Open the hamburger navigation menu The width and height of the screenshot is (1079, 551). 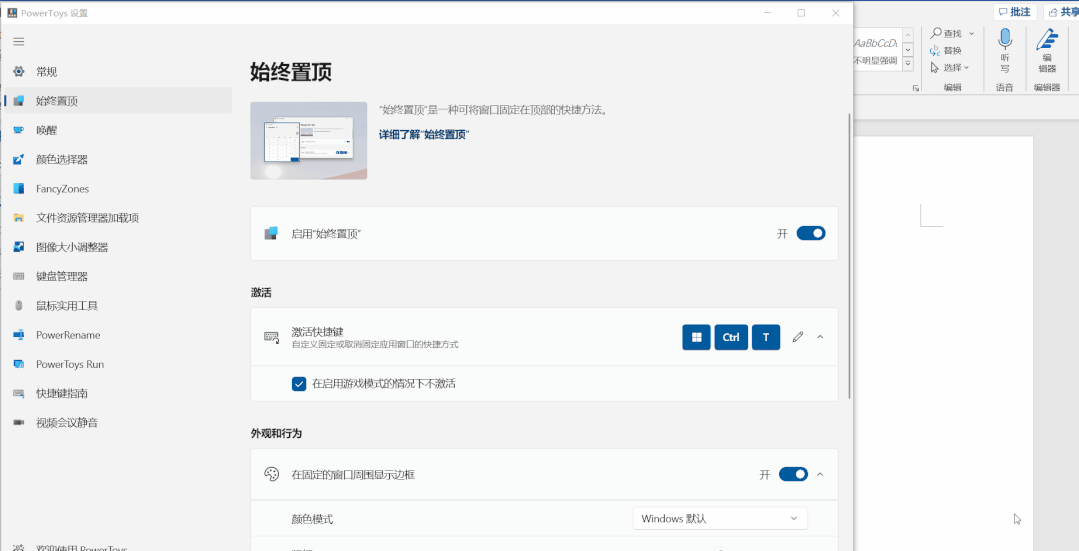[x=19, y=42]
